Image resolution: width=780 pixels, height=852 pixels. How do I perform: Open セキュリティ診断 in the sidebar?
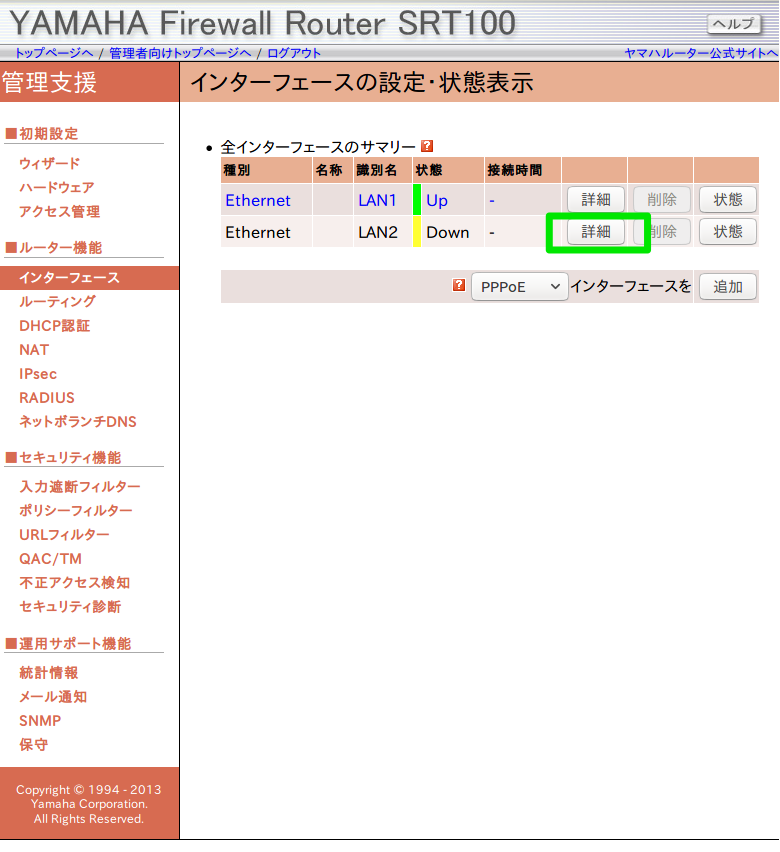click(x=70, y=606)
